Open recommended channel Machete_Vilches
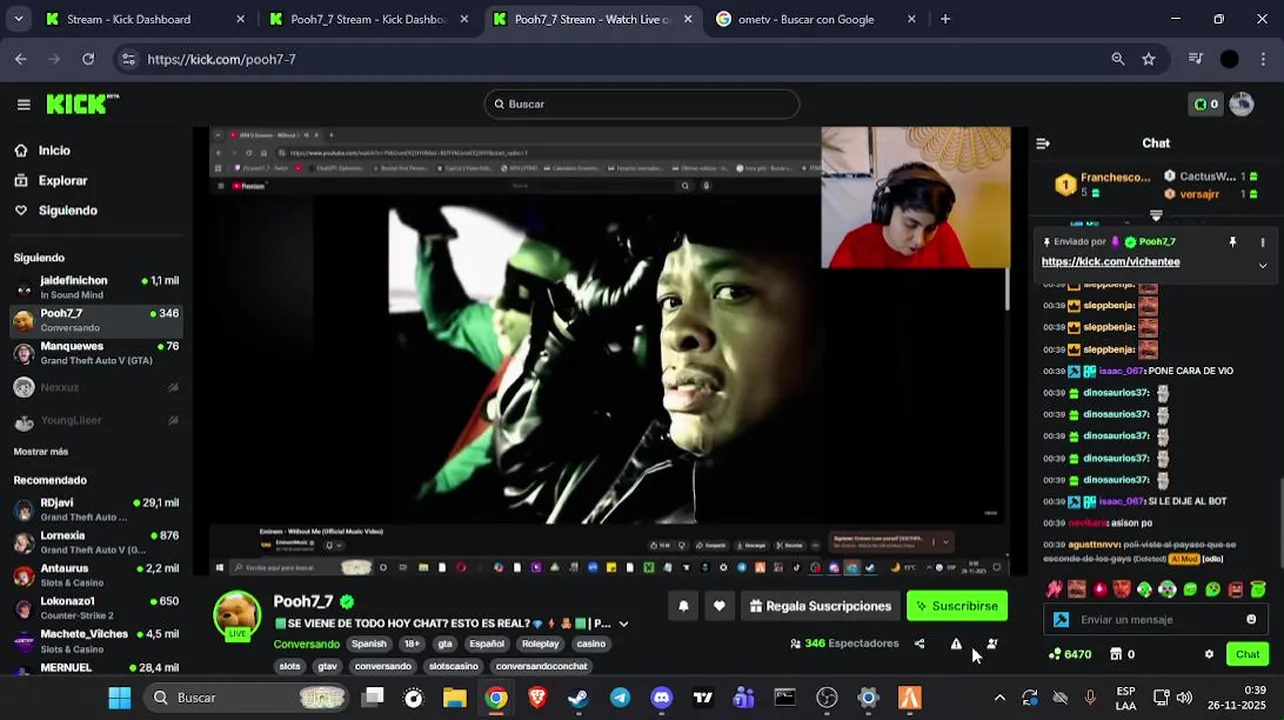The height and width of the screenshot is (720, 1284). pos(96,640)
